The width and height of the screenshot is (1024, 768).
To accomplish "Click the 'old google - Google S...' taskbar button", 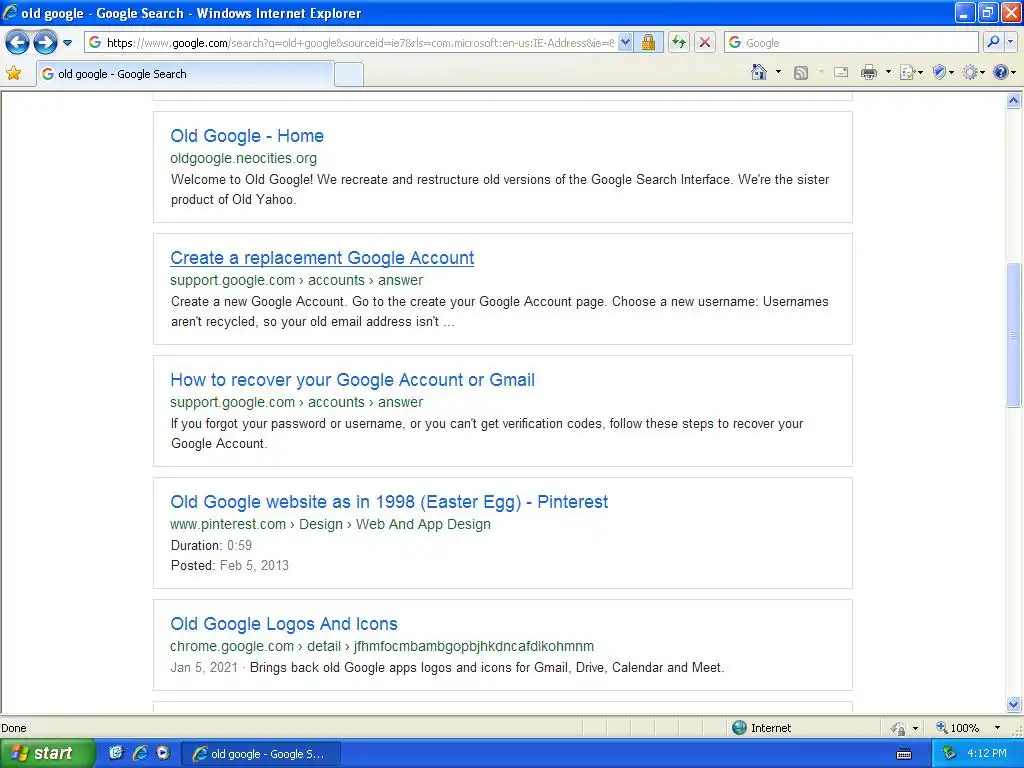I will pos(261,754).
